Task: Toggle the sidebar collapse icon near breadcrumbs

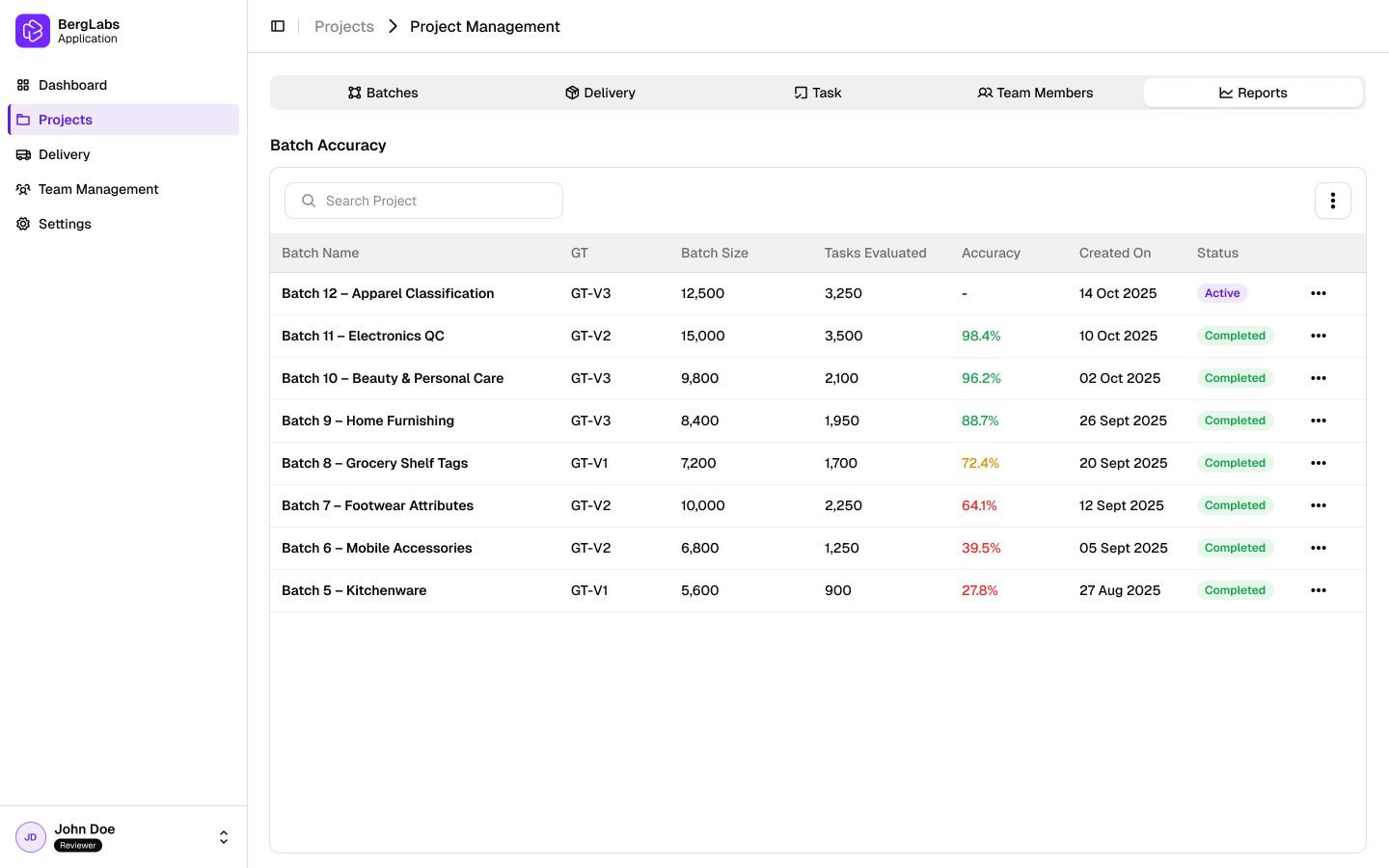Action: (x=278, y=25)
